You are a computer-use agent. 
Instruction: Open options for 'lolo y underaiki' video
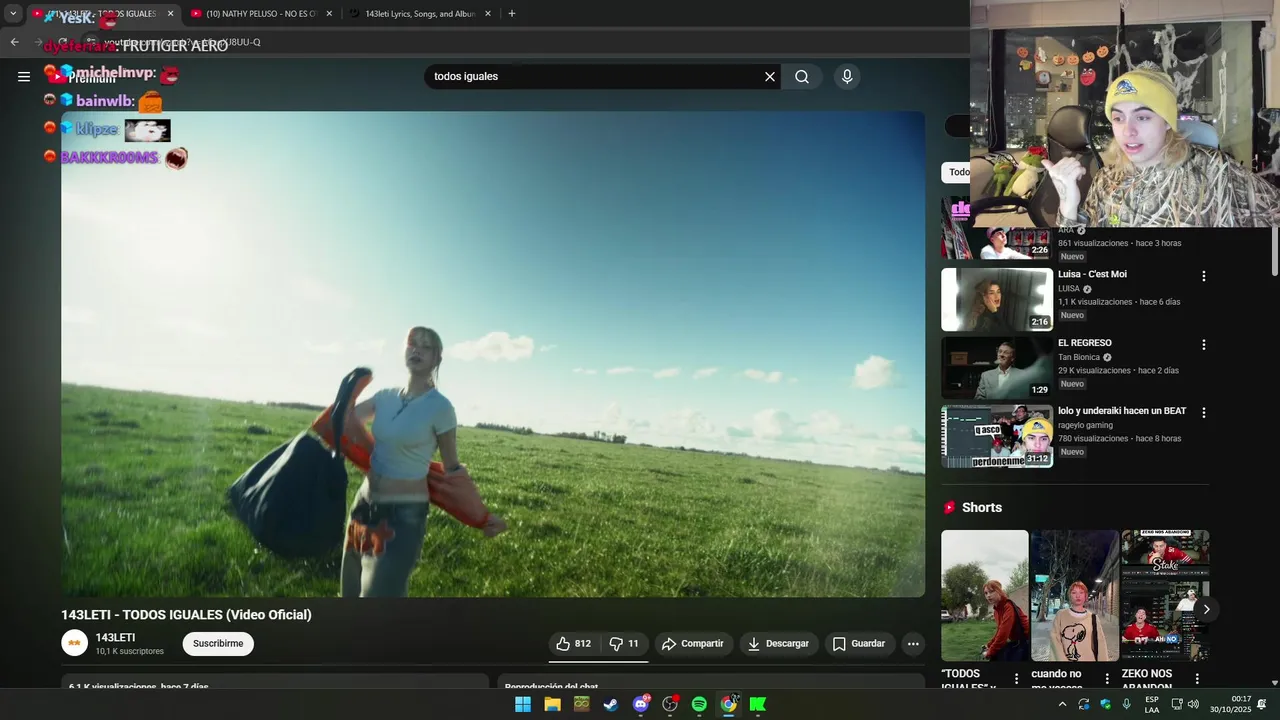point(1204,412)
